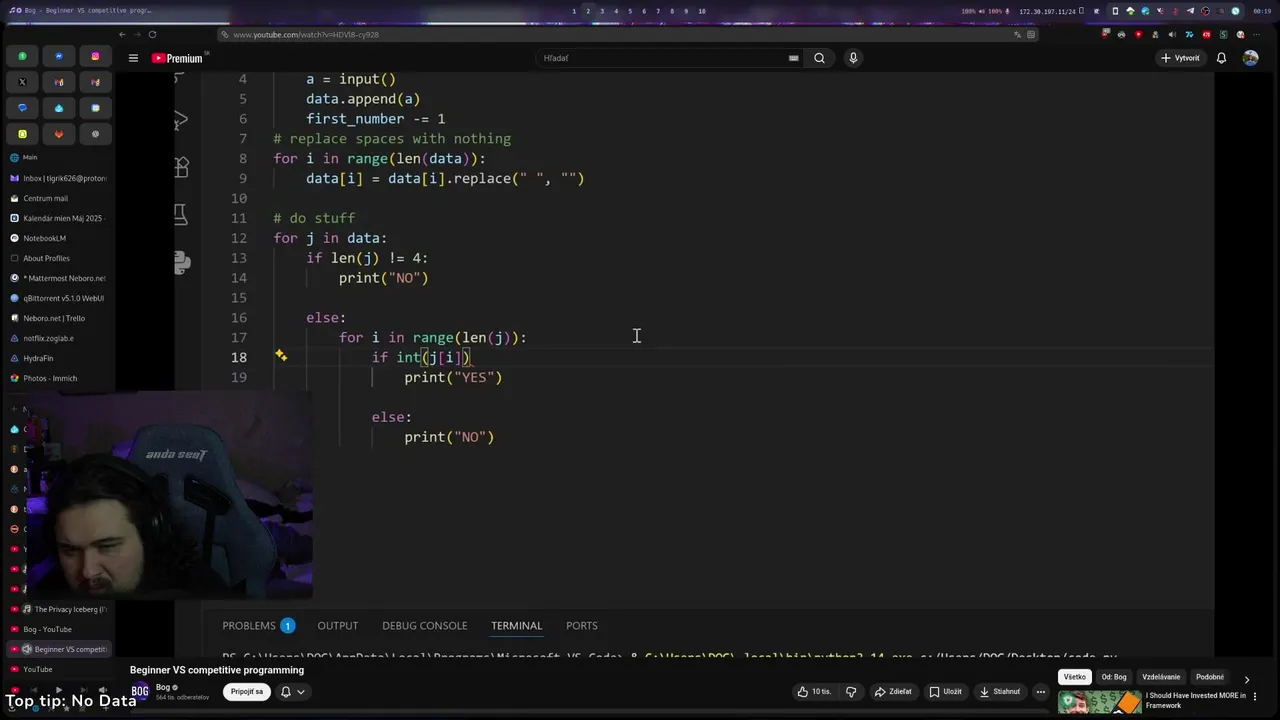Screen dimensions: 1280x720
Task: Open more actions three-dot menu under video
Action: (1040, 691)
